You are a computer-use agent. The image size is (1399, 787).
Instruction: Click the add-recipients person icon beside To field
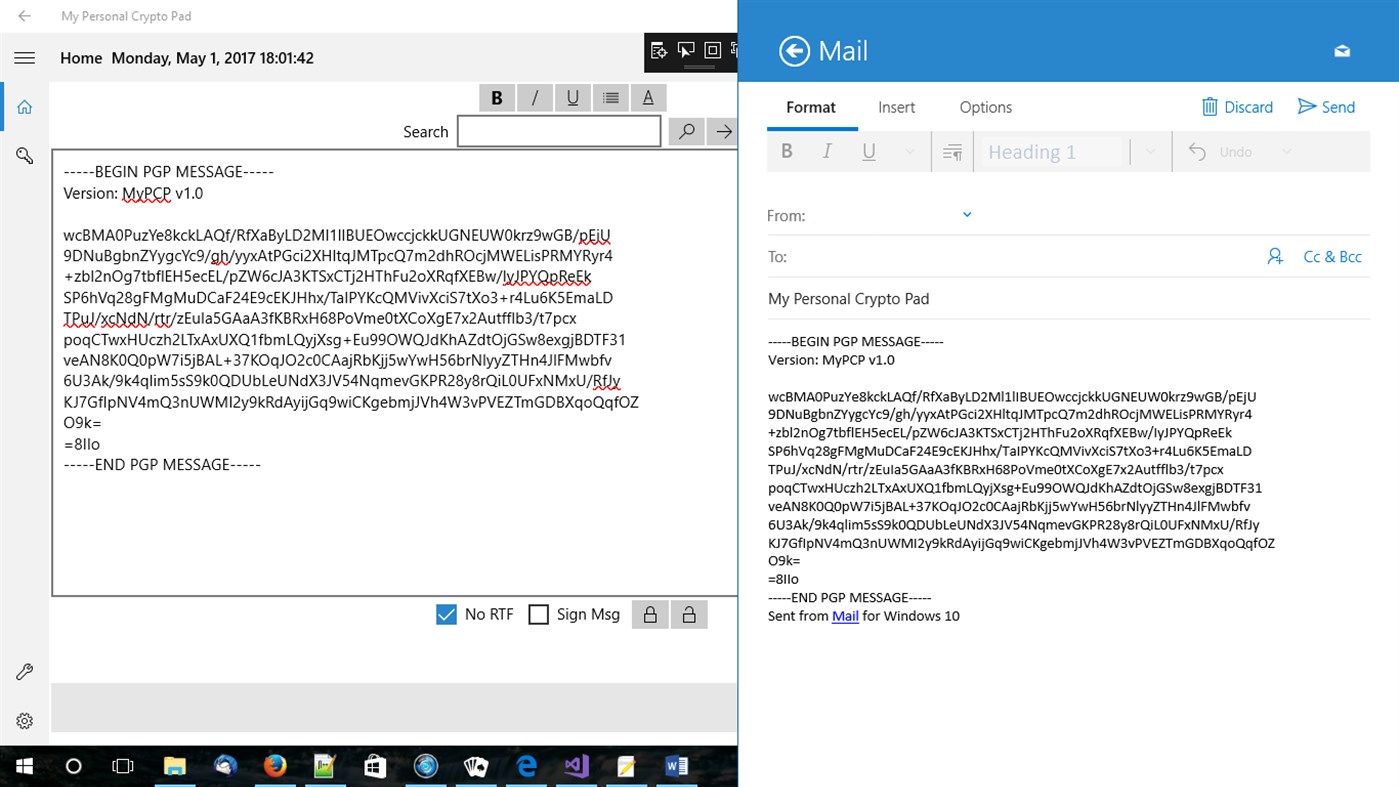1275,256
